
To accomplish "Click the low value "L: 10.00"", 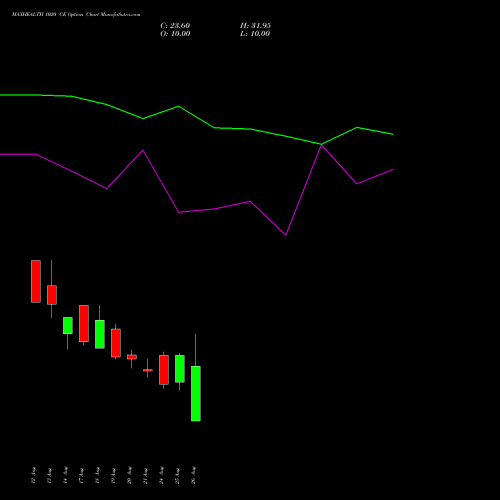I will (255, 34).
